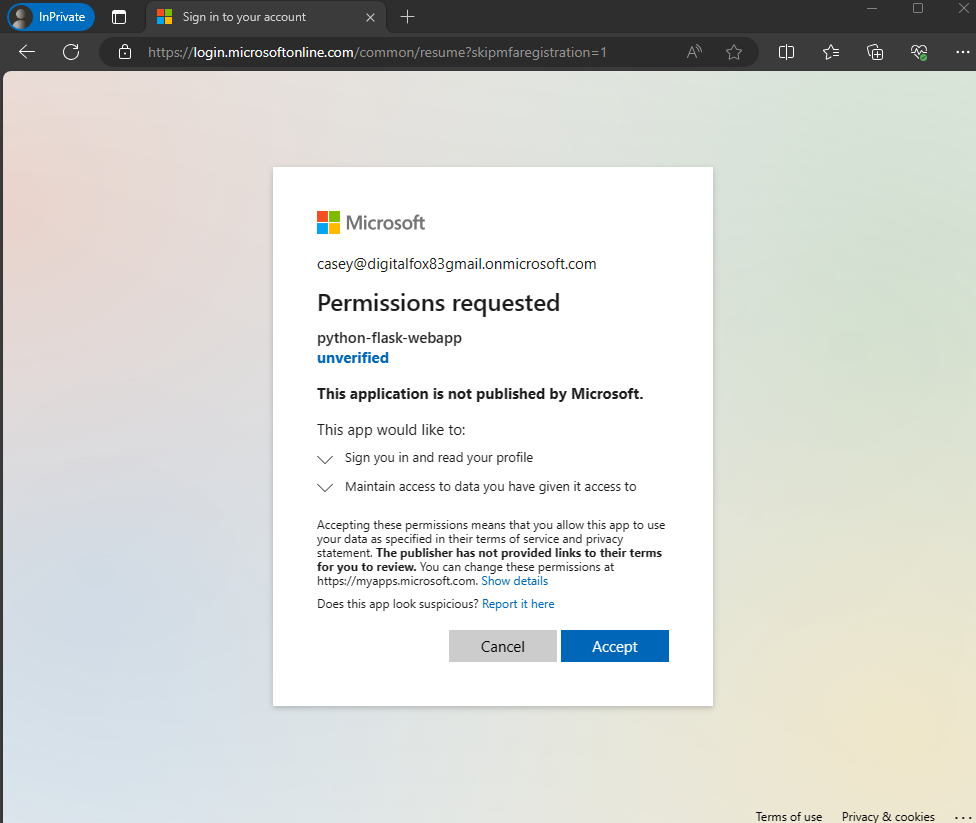
Task: Expand 'Maintain access to data' permission
Action: click(324, 487)
